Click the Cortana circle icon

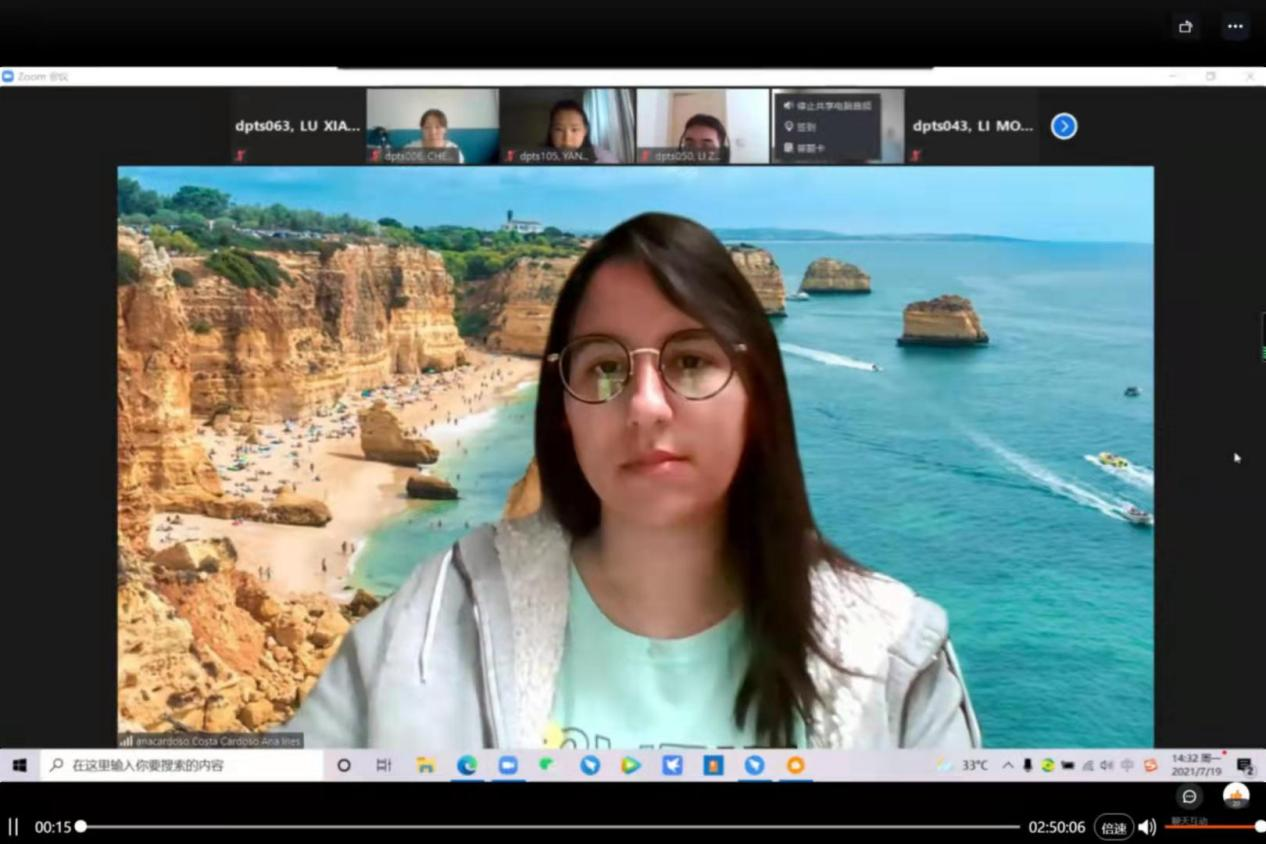pos(344,765)
